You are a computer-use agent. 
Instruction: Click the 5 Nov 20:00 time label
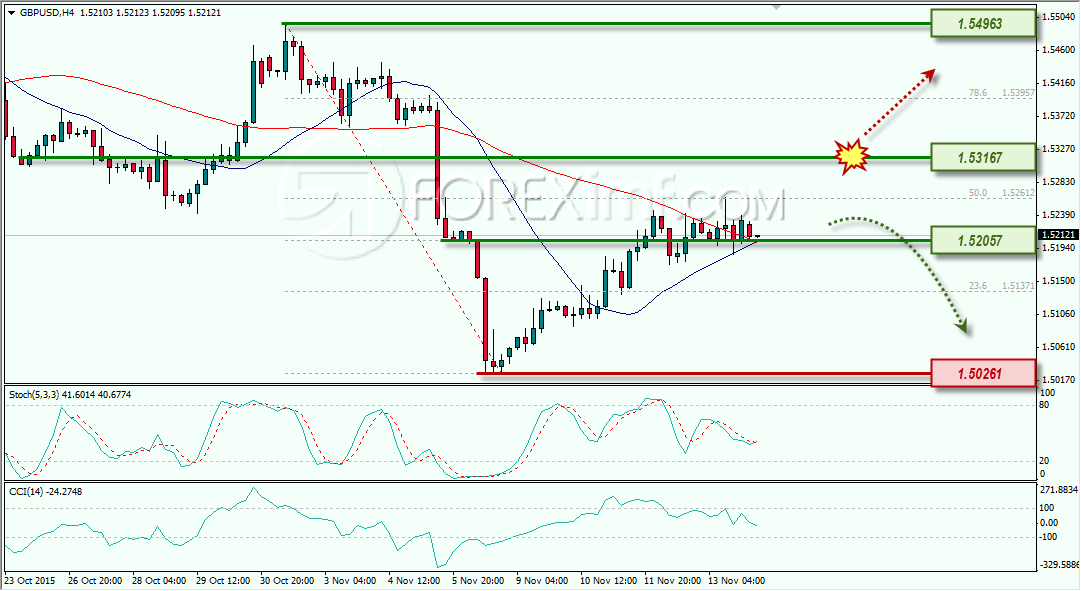coord(478,581)
